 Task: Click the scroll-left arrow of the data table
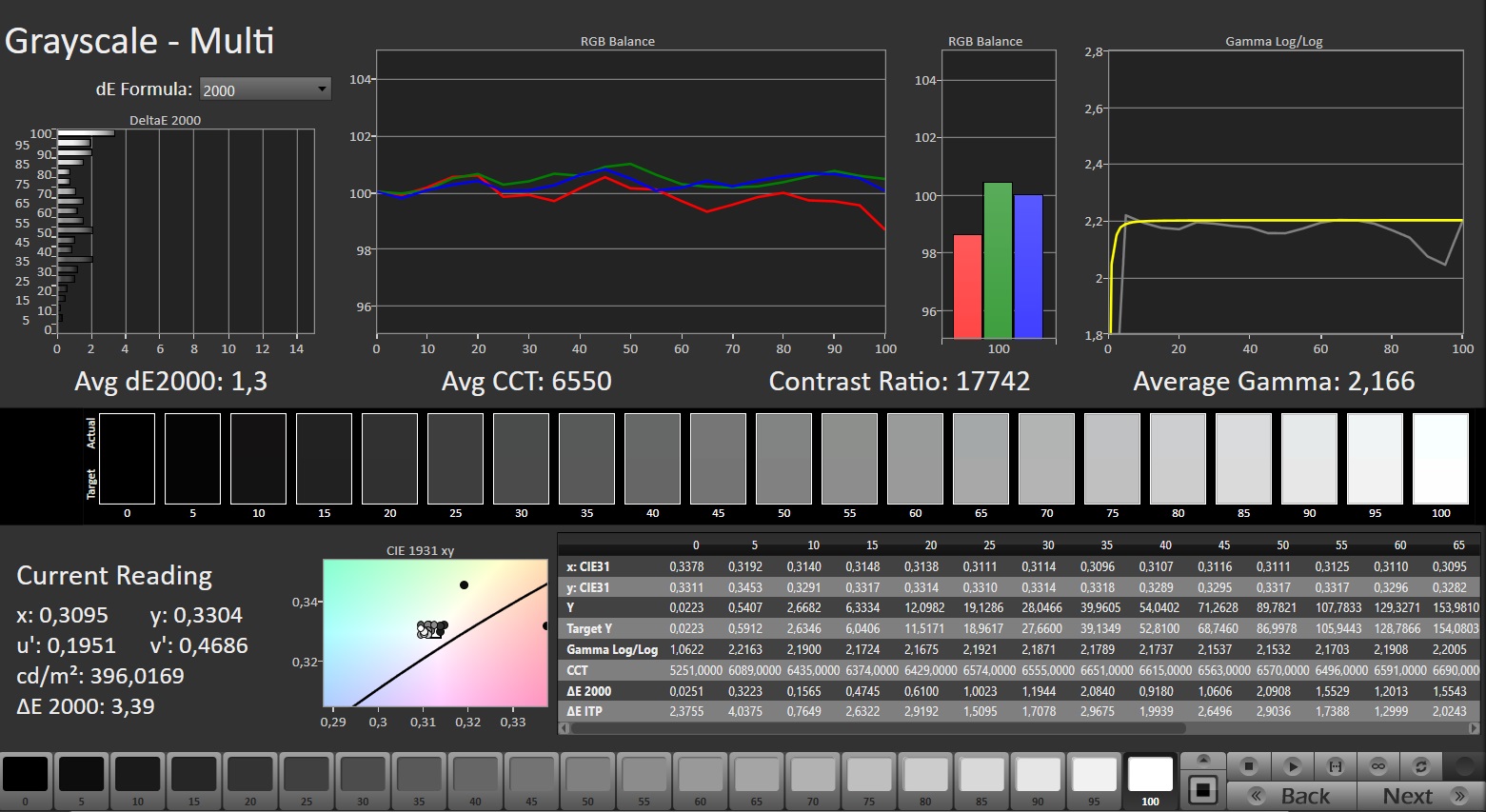point(564,728)
